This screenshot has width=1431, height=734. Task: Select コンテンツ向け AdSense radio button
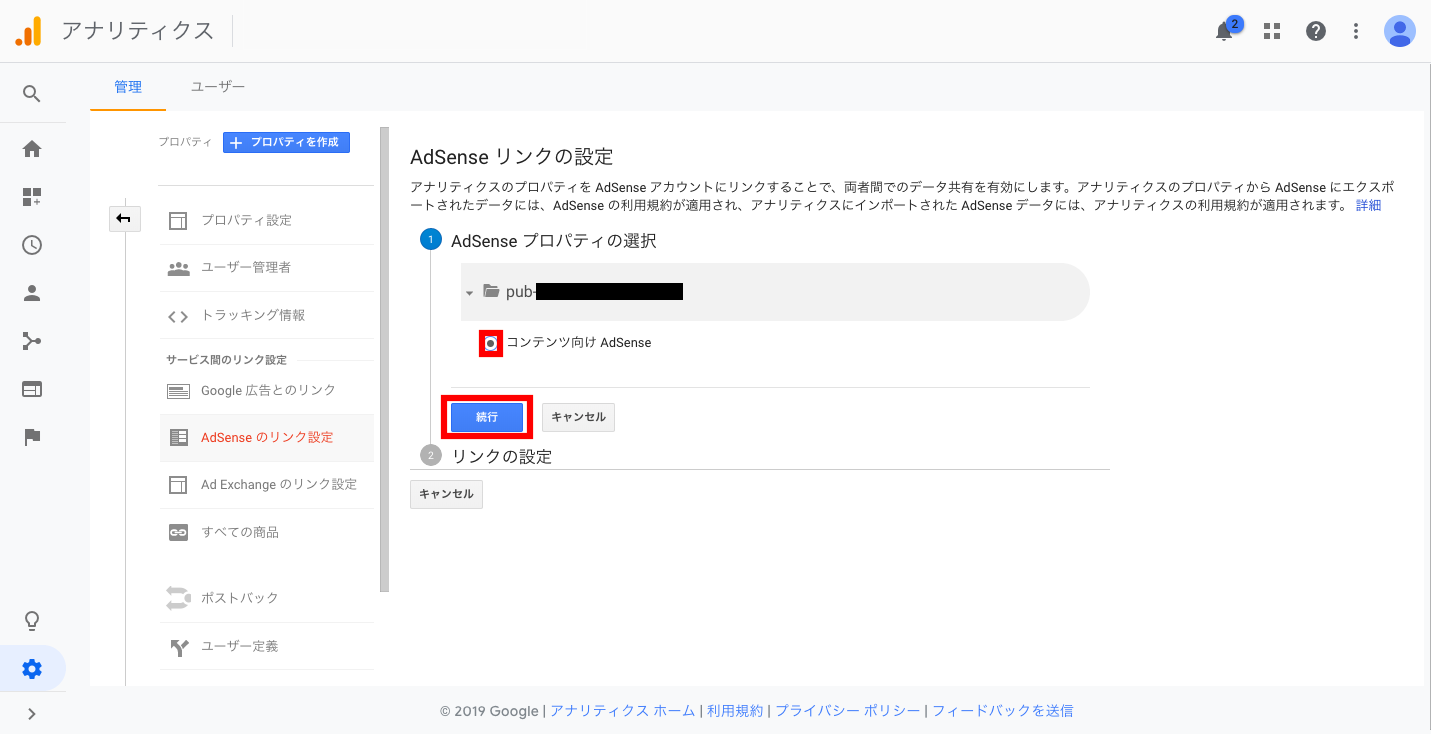click(x=491, y=343)
